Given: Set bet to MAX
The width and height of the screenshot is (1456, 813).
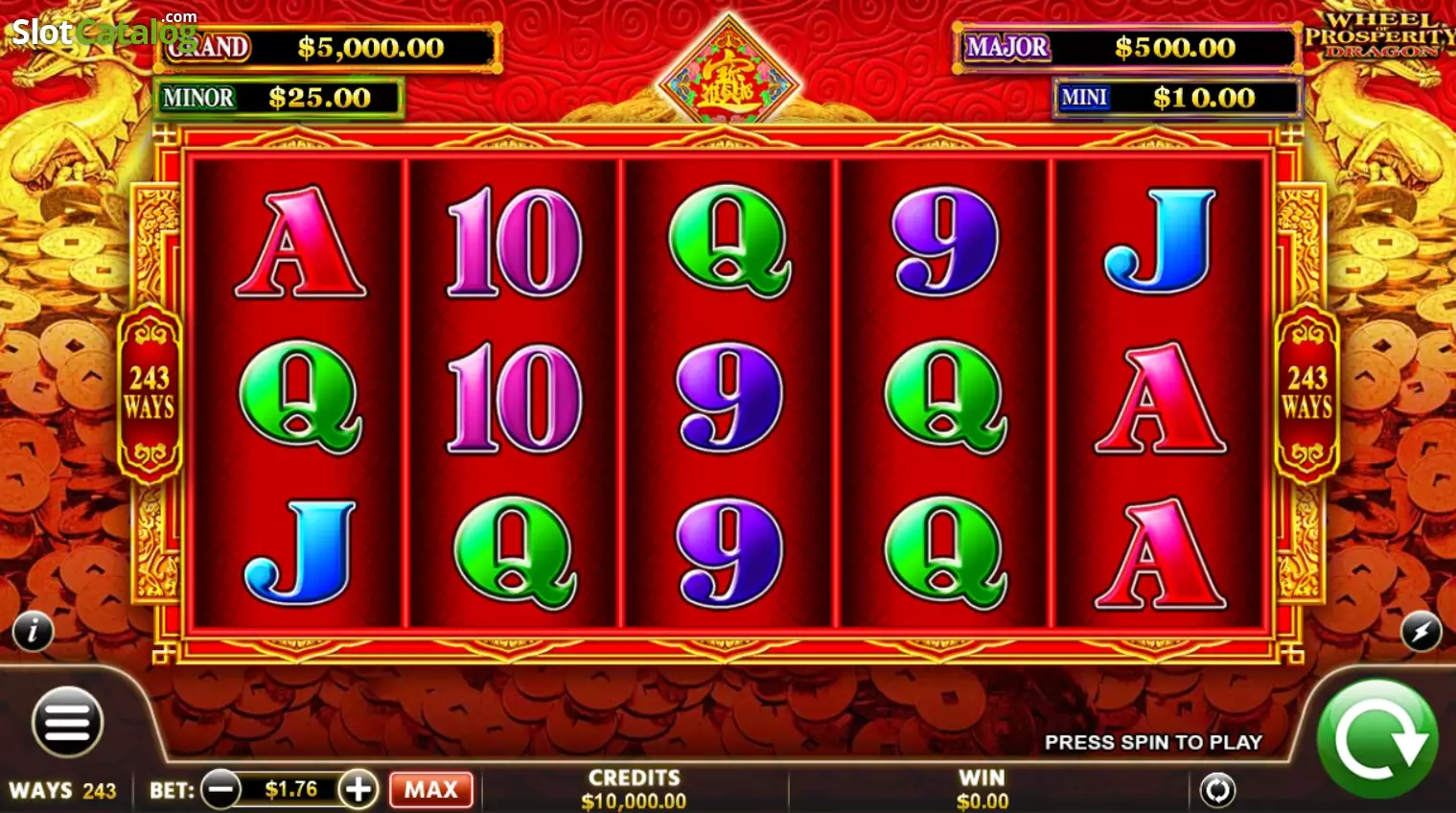Looking at the screenshot, I should [x=431, y=790].
